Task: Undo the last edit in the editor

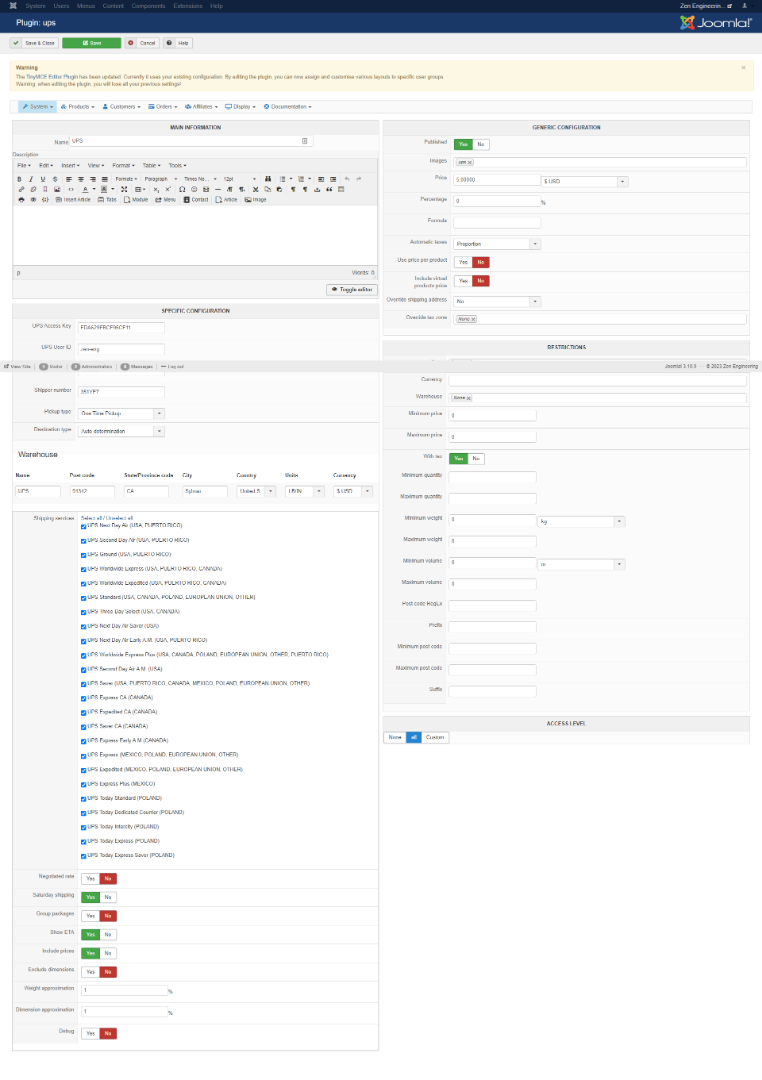Action: [x=347, y=179]
